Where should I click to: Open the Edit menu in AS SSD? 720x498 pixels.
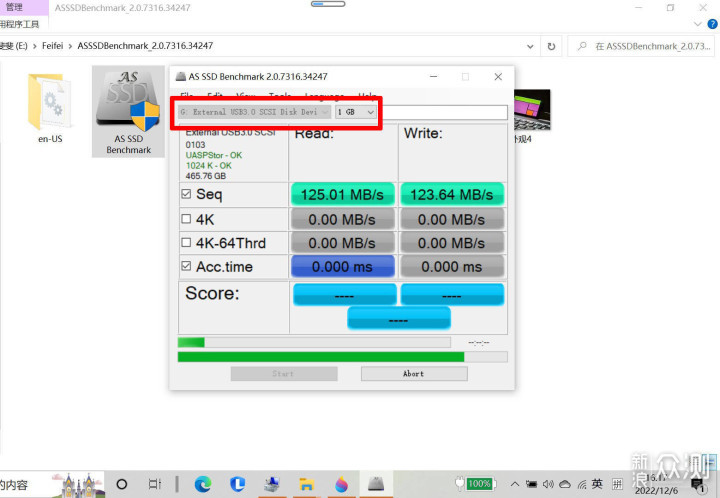point(215,96)
